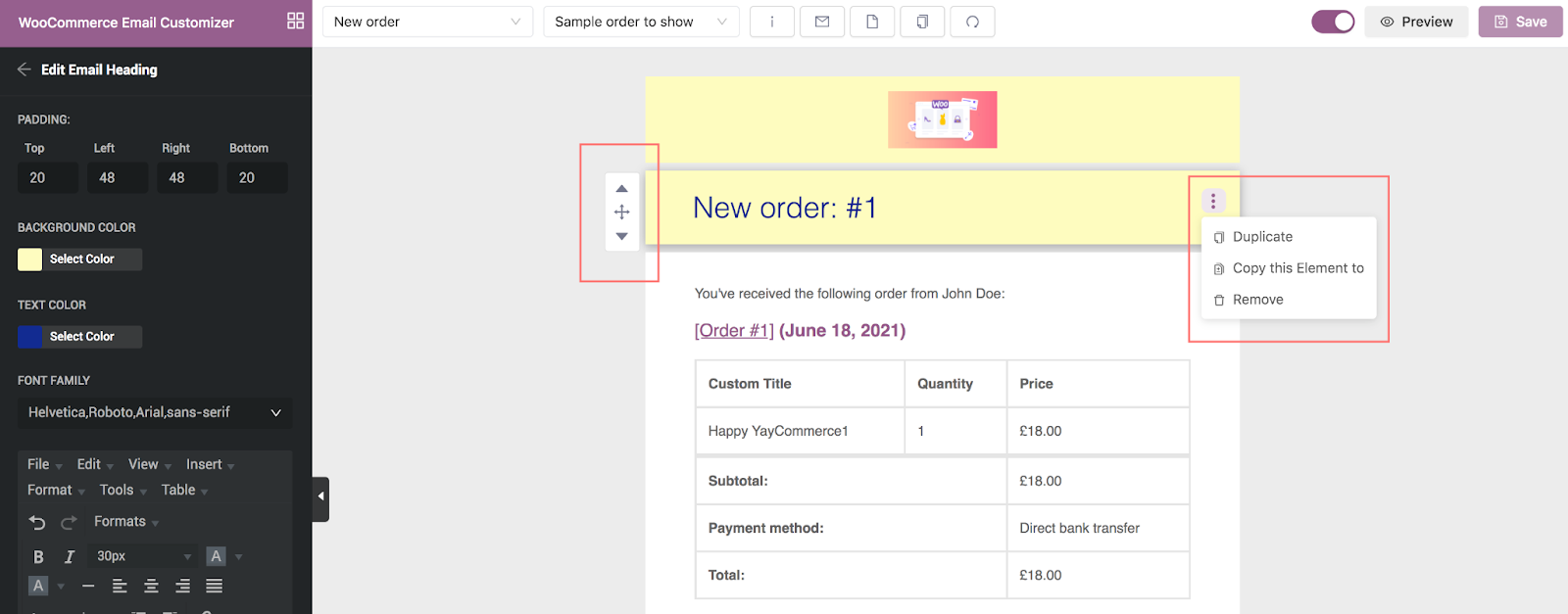Click Select Color under Background Color
1568x614 pixels.
coord(81,259)
